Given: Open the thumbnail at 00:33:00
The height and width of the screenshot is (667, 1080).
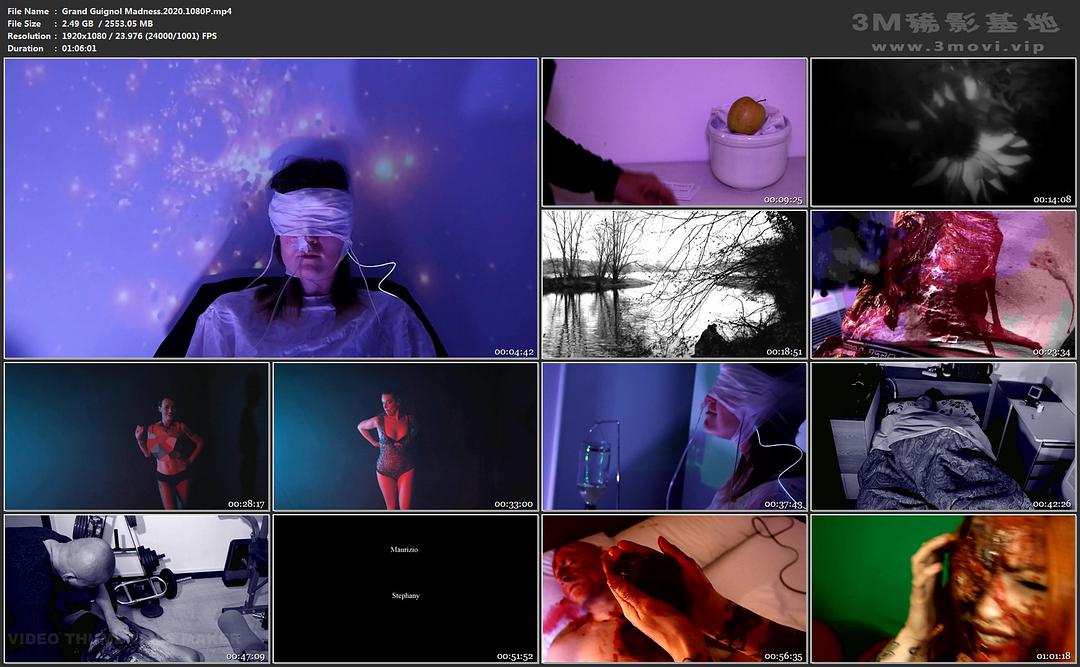Looking at the screenshot, I should pyautogui.click(x=405, y=436).
